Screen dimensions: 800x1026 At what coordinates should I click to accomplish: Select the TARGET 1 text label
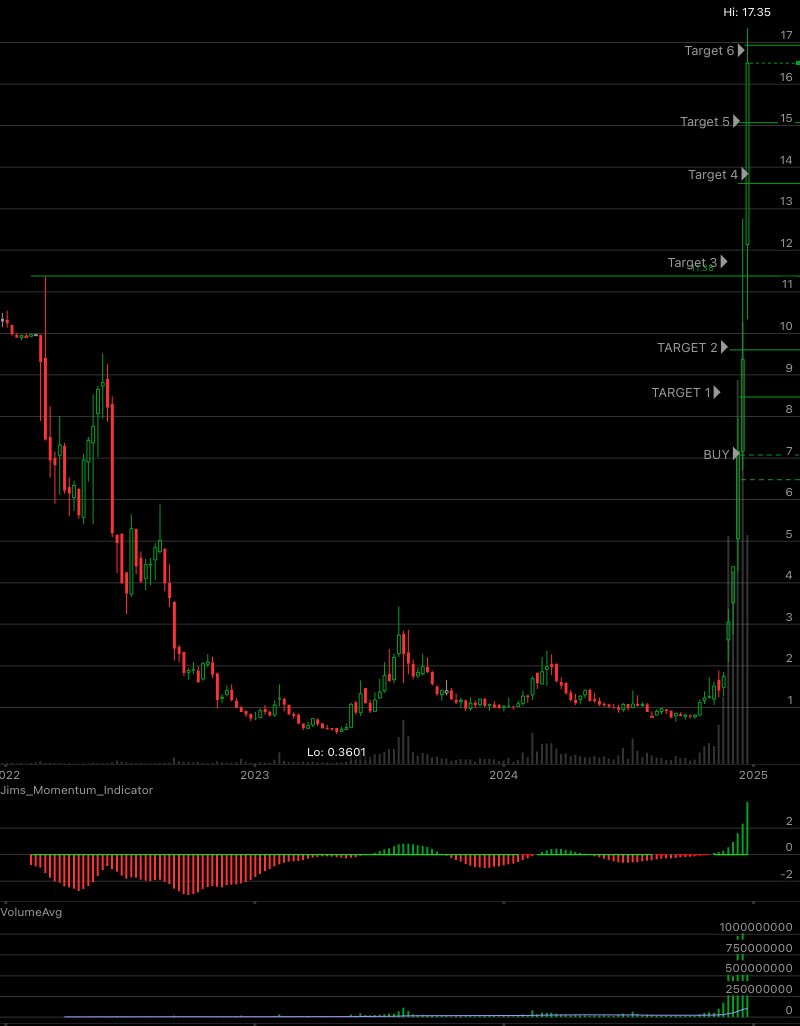[681, 393]
